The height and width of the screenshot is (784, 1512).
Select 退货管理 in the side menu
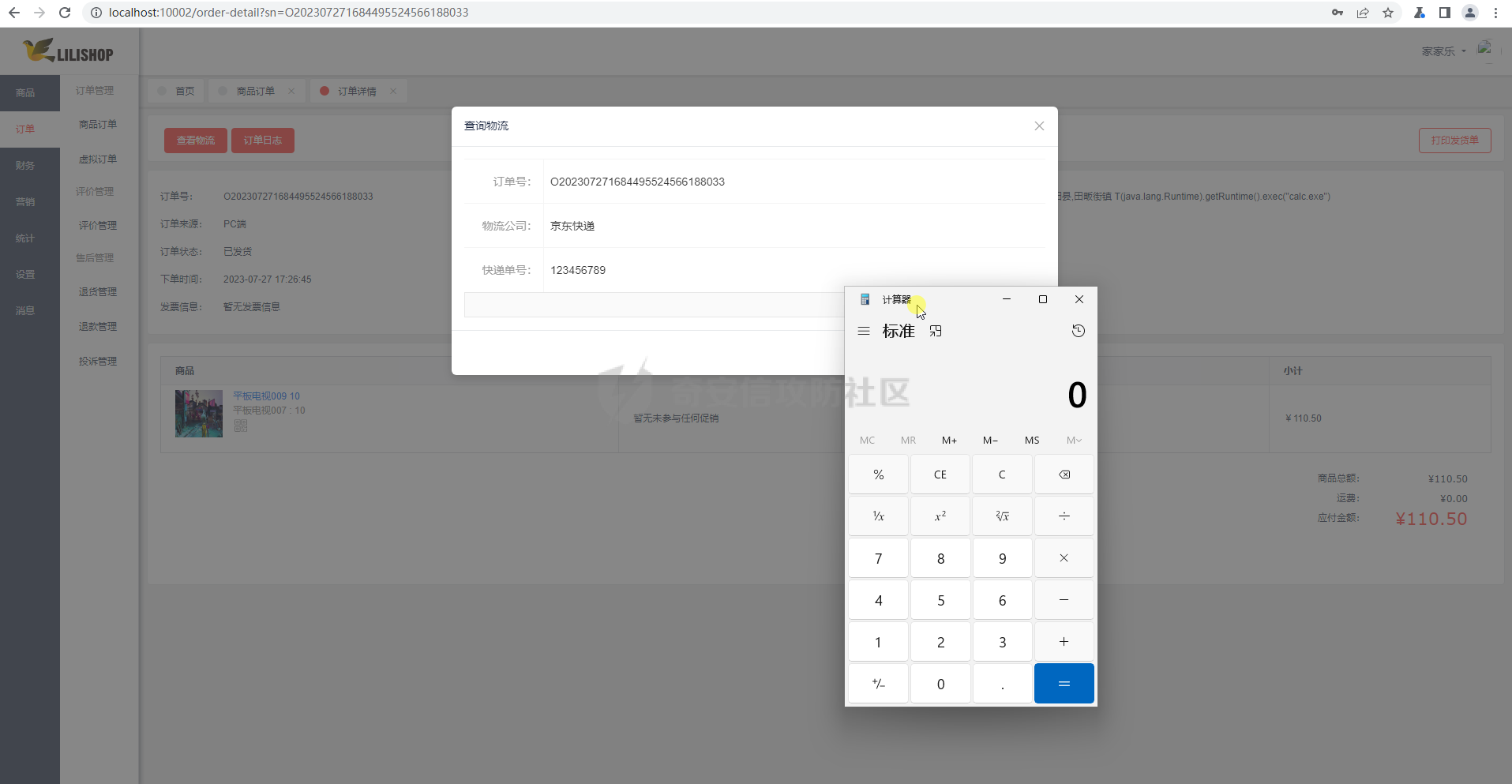(x=98, y=292)
